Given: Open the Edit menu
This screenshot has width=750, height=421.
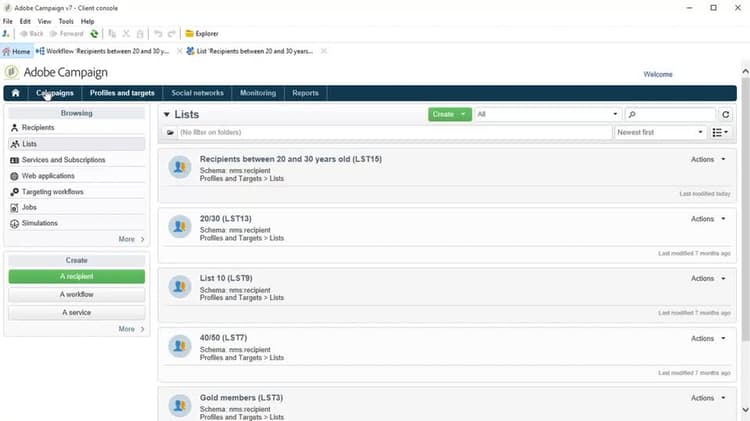Looking at the screenshot, I should (25, 22).
